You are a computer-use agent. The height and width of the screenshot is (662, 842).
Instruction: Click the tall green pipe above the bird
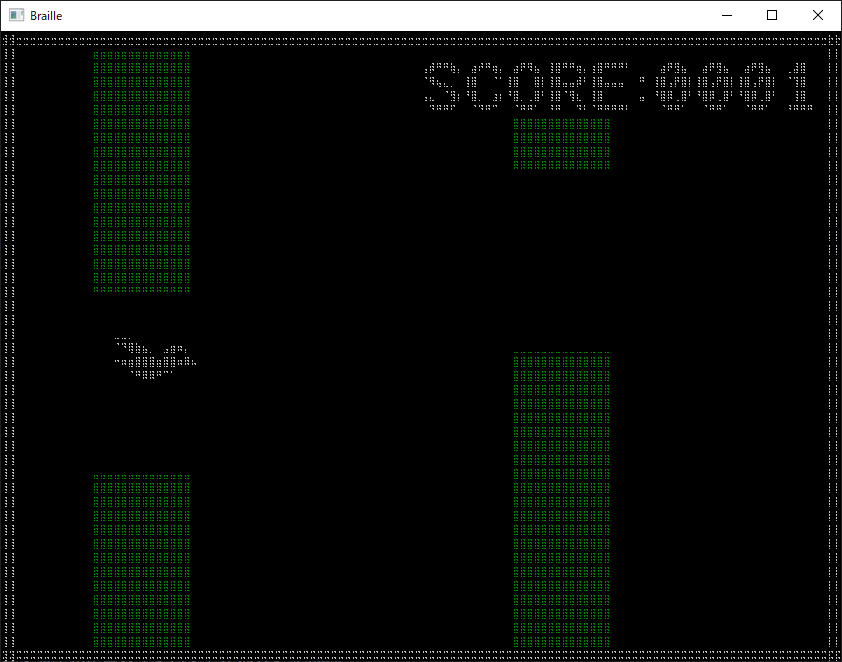point(142,172)
